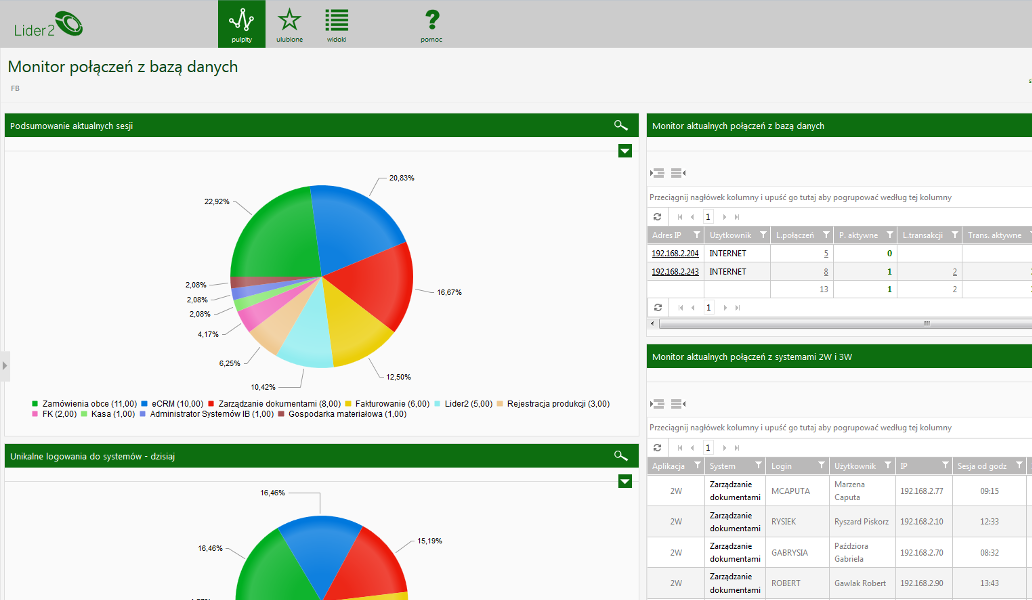Viewport: 1032px width, 600px height.
Task: Open filter on L.transakcji column
Action: point(954,235)
